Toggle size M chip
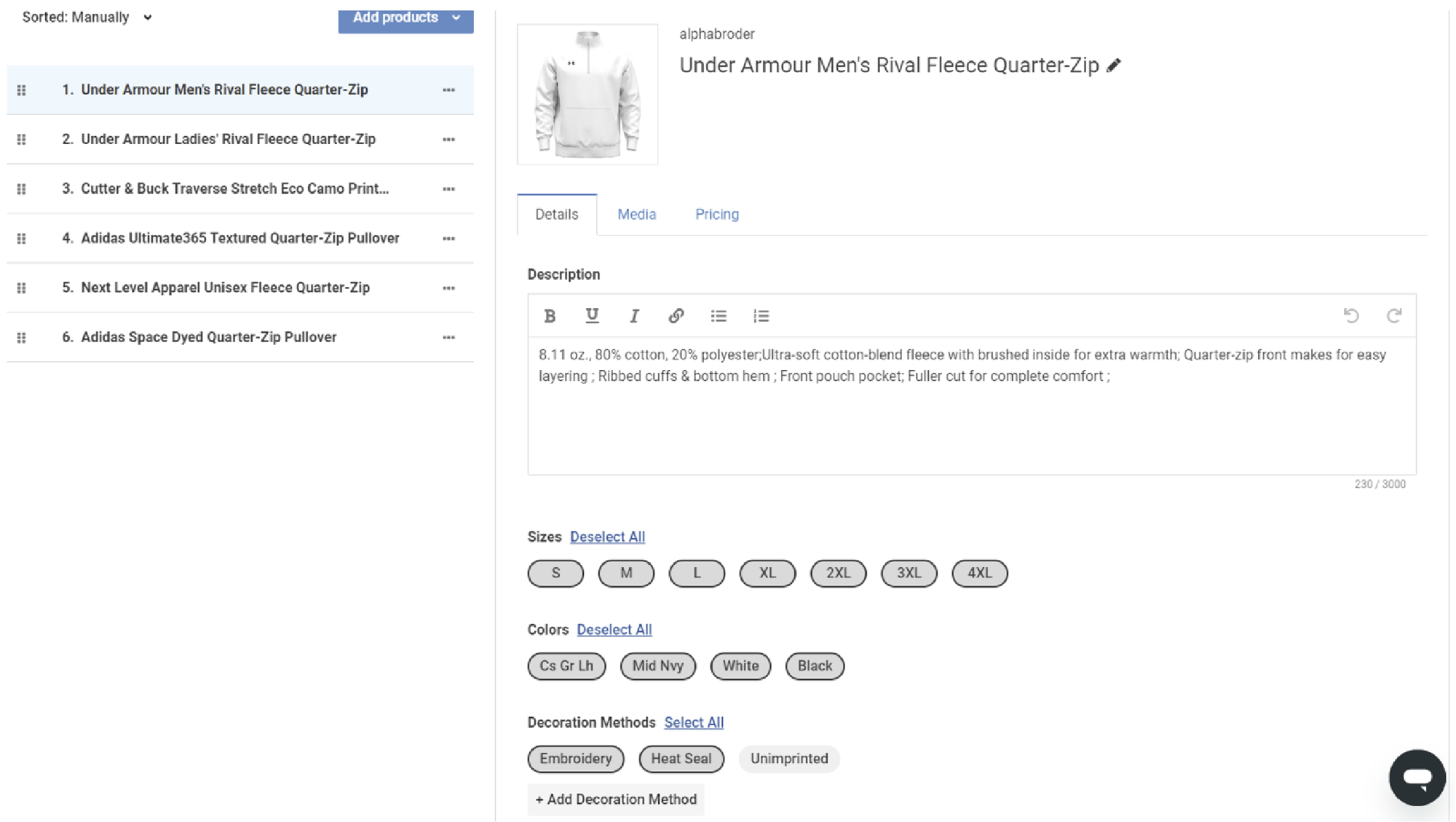Viewport: 1456px width, 822px height. [626, 573]
